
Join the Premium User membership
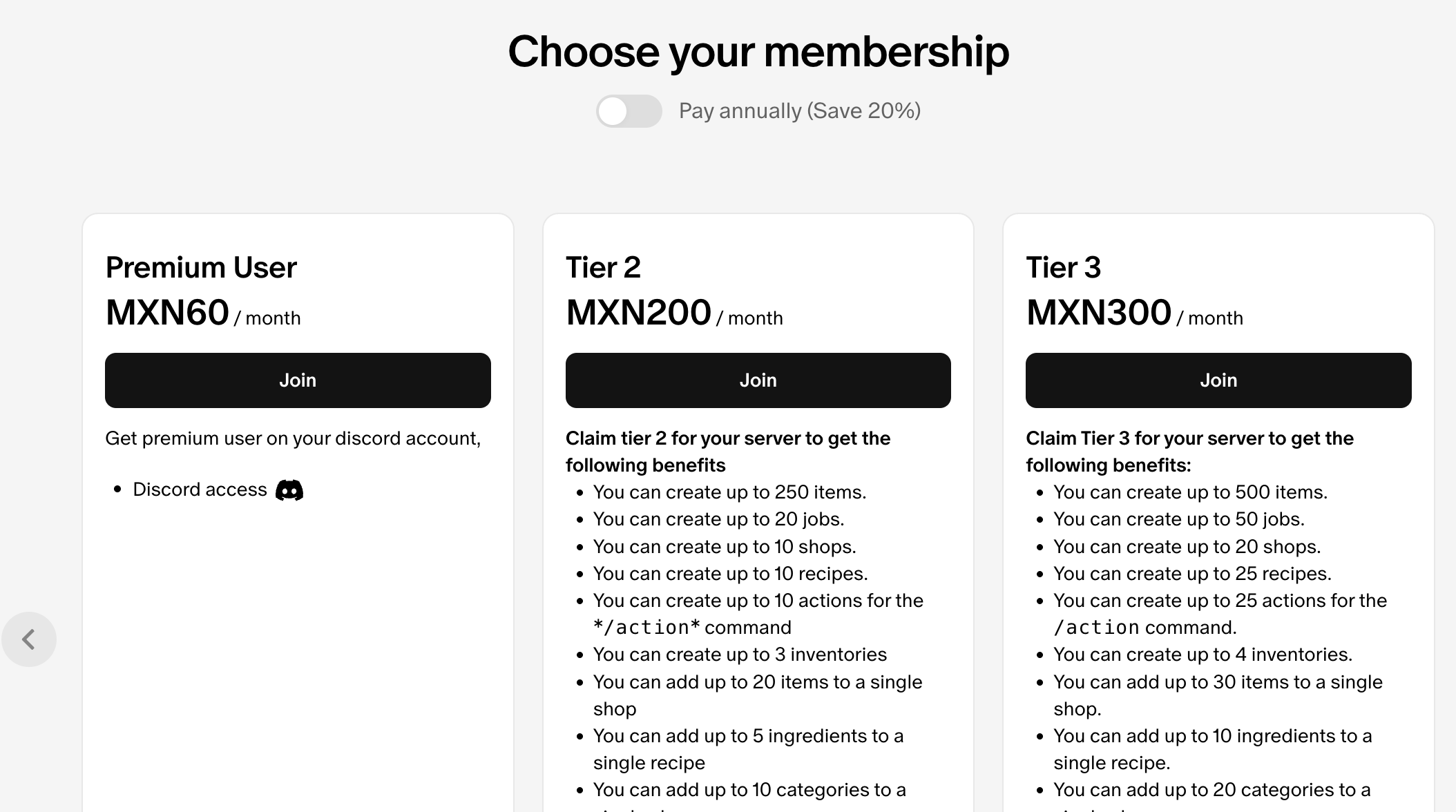pyautogui.click(x=298, y=380)
